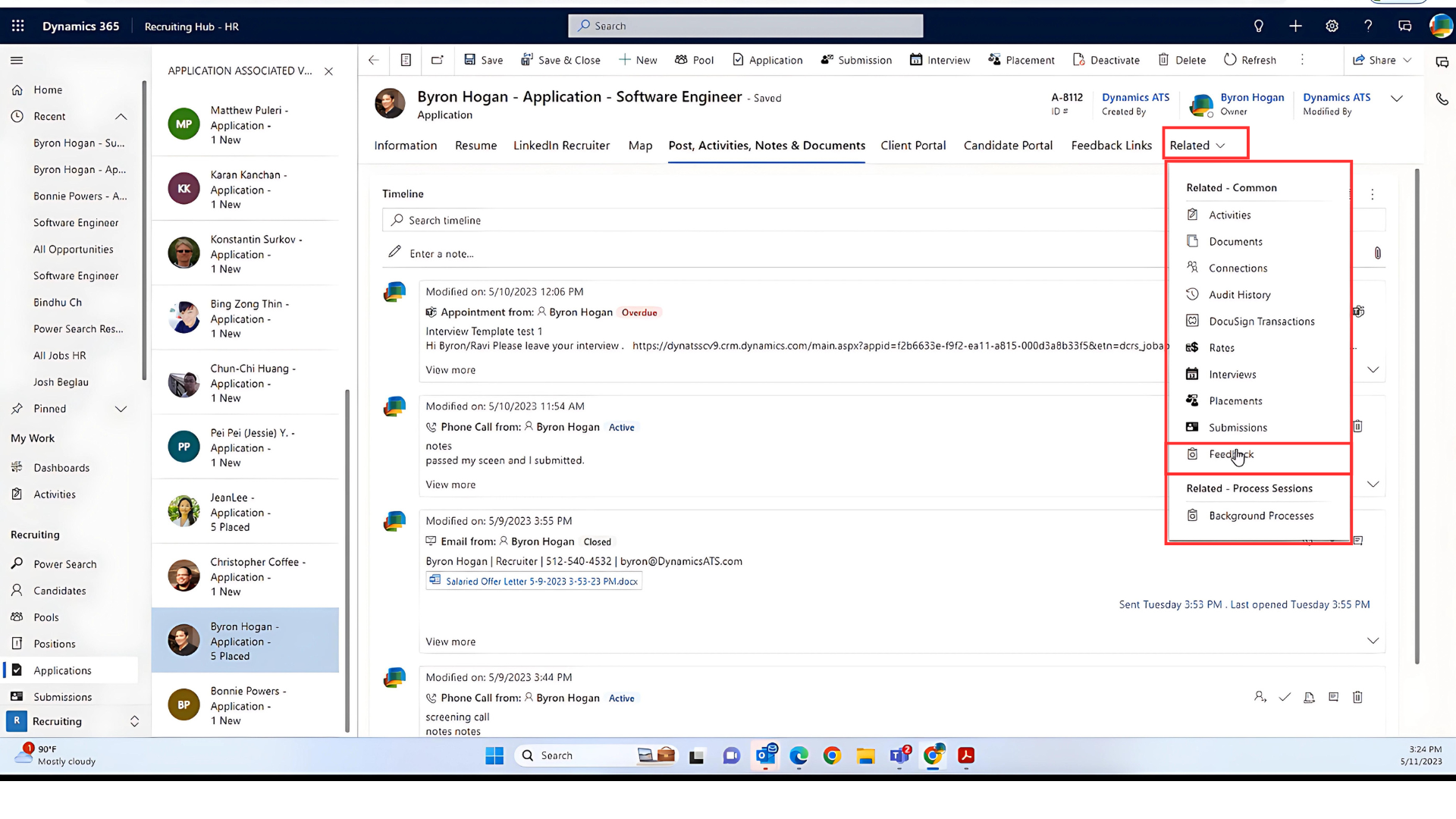Click the phone dialer icon on right edge
Image resolution: width=1456 pixels, height=819 pixels.
(1442, 99)
